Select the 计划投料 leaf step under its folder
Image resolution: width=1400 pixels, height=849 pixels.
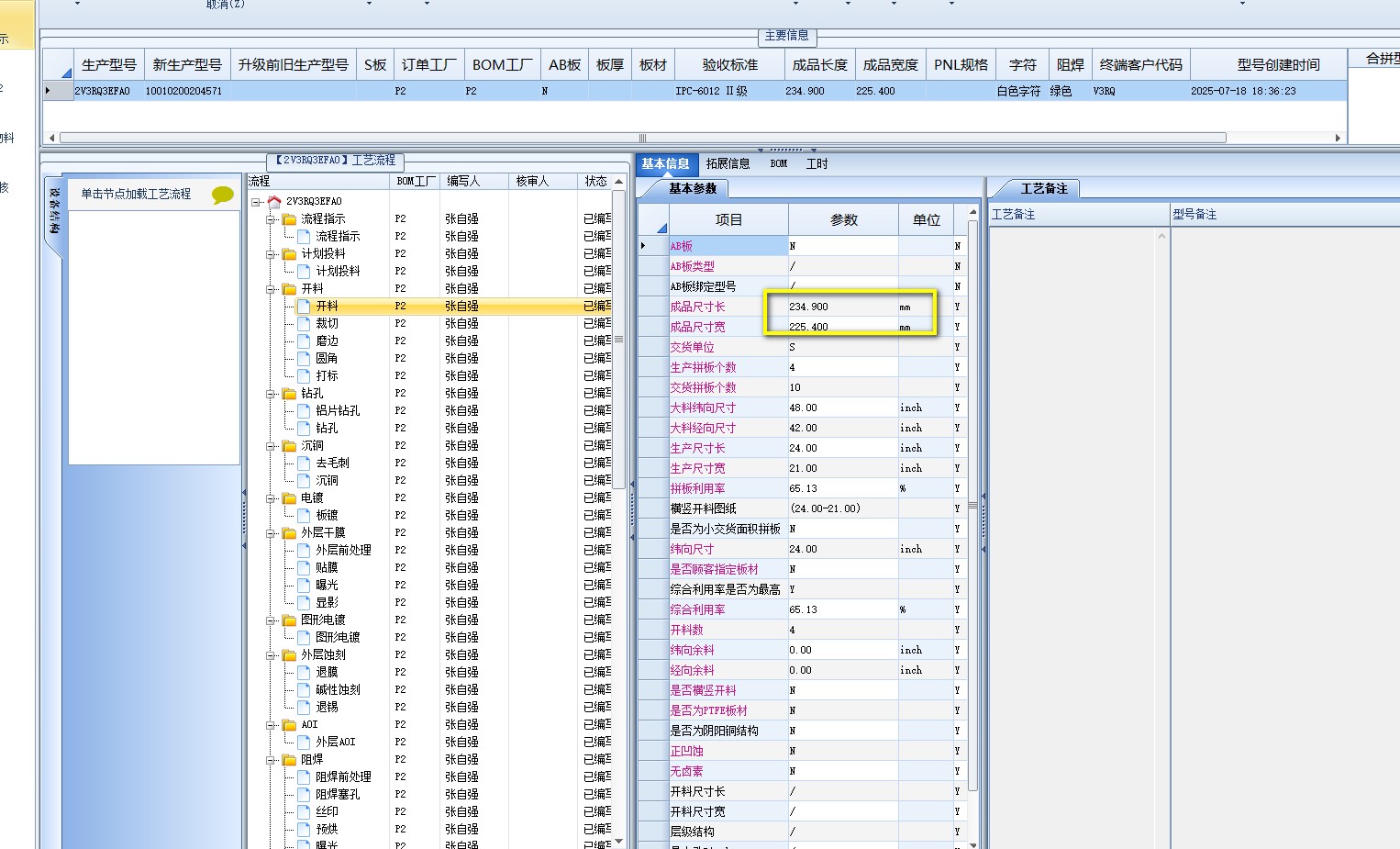click(x=338, y=271)
